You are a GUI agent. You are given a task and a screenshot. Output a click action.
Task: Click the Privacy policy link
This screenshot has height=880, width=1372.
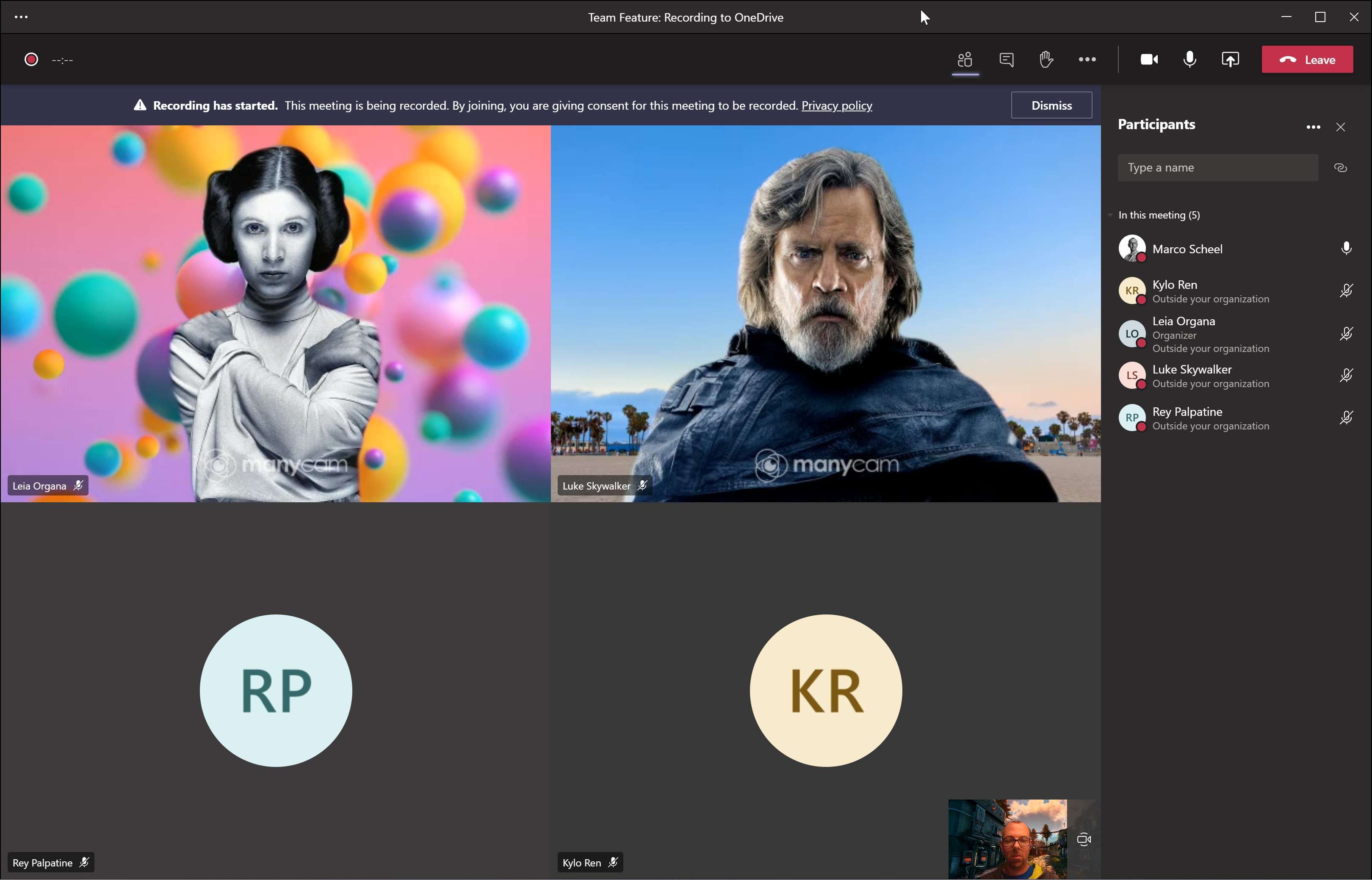(x=836, y=105)
